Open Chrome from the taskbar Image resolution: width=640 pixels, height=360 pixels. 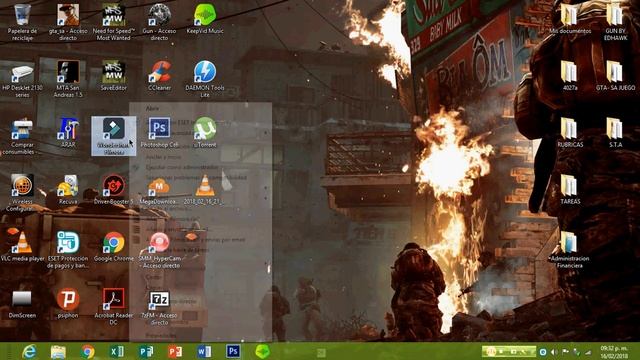pyautogui.click(x=87, y=351)
